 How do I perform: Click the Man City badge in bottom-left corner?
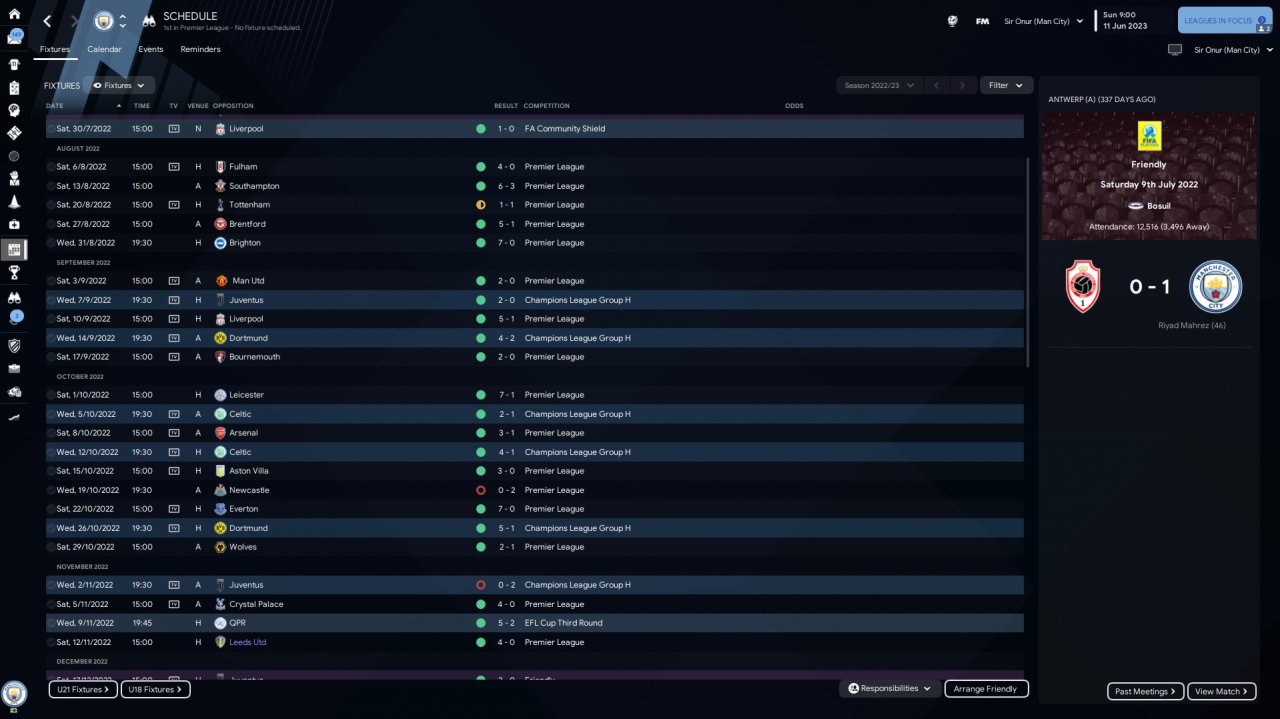tap(14, 693)
